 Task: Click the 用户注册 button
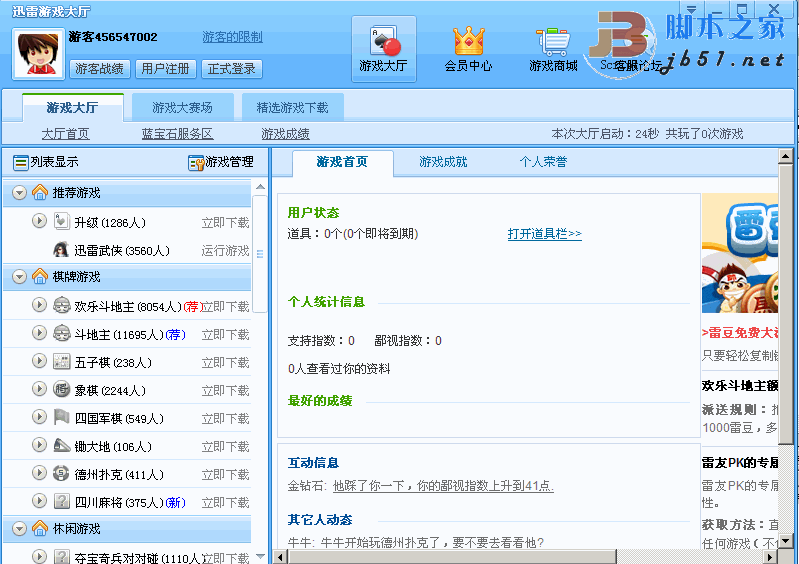pyautogui.click(x=166, y=69)
